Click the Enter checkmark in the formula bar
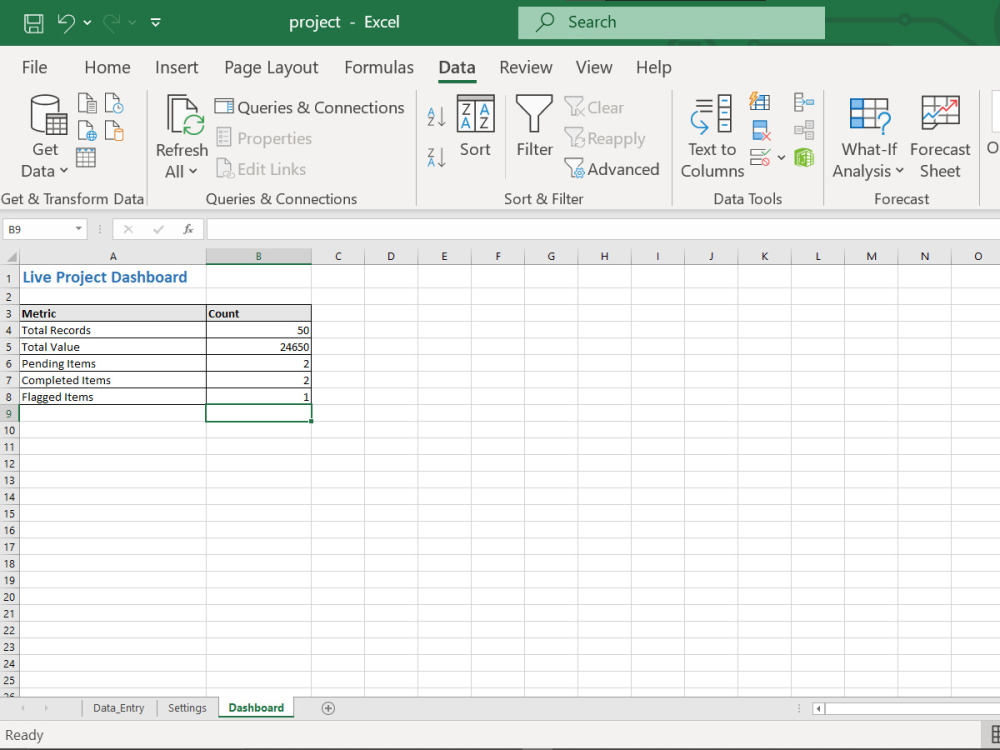The height and width of the screenshot is (750, 1000). pos(158,229)
